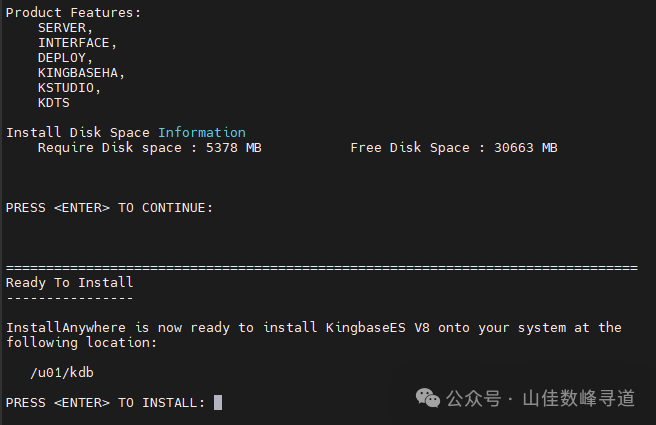Click the PRESS ENTER TO INSTALL prompt text
Screen dimensions: 656x425
point(105,402)
